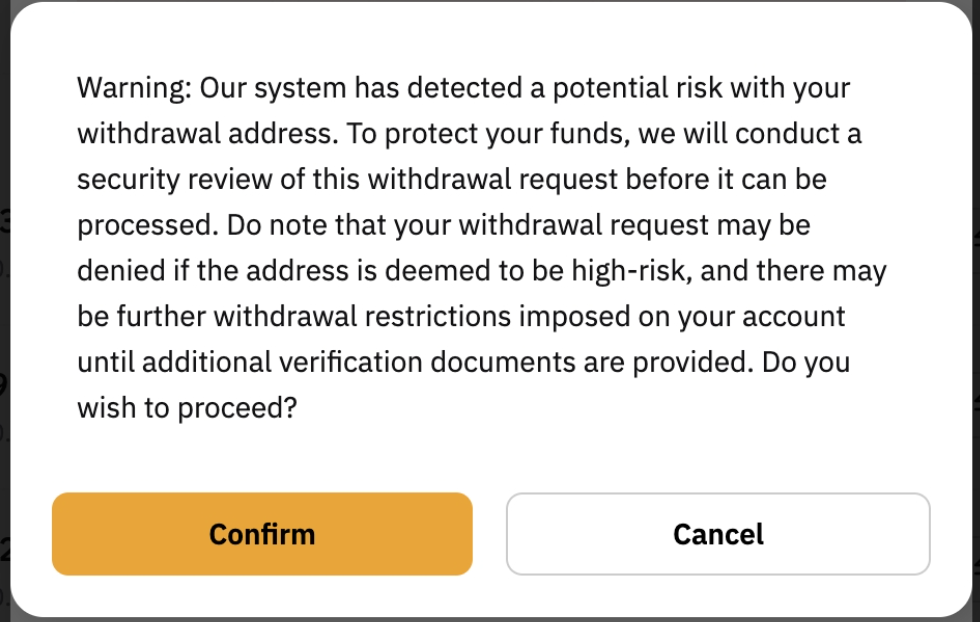The width and height of the screenshot is (980, 622).
Task: Click the word "processed." in the warning
Action: pos(146,225)
